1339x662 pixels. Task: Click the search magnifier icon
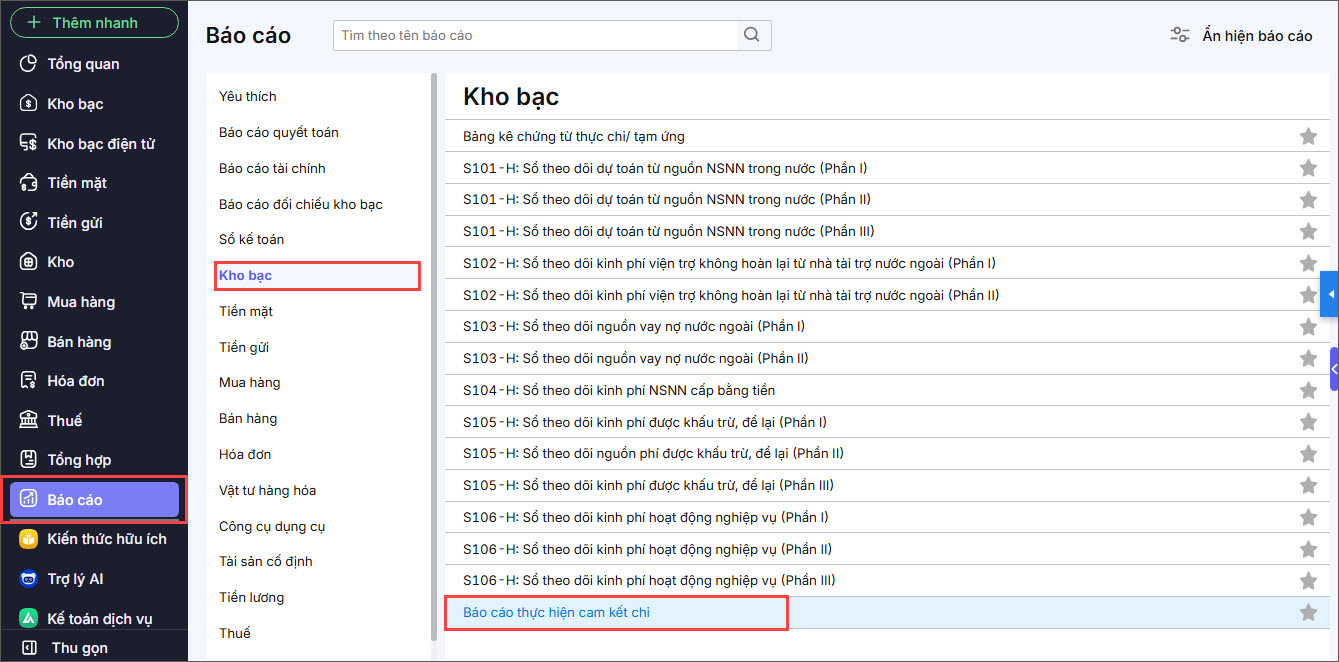coord(753,35)
